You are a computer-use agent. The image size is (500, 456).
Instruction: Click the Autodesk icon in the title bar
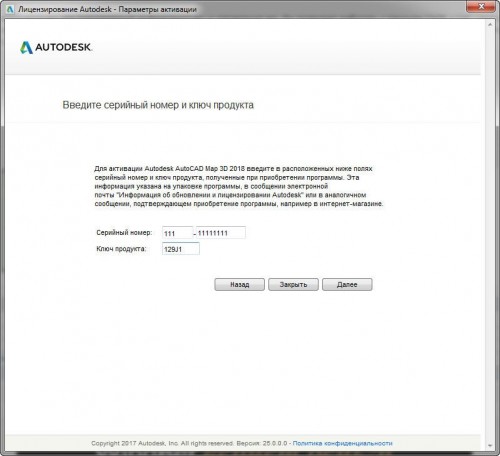9,9
